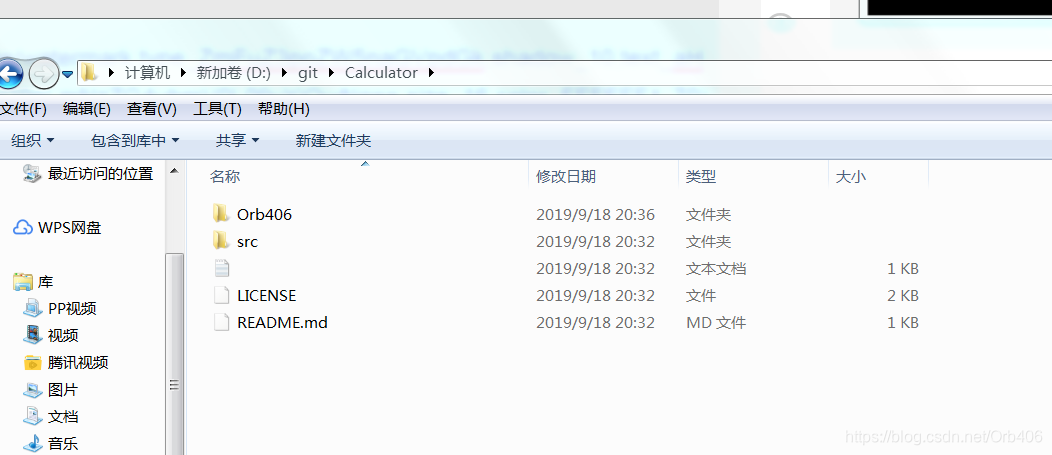Click the 最近访问的位置 sidebar icon

(x=32, y=174)
